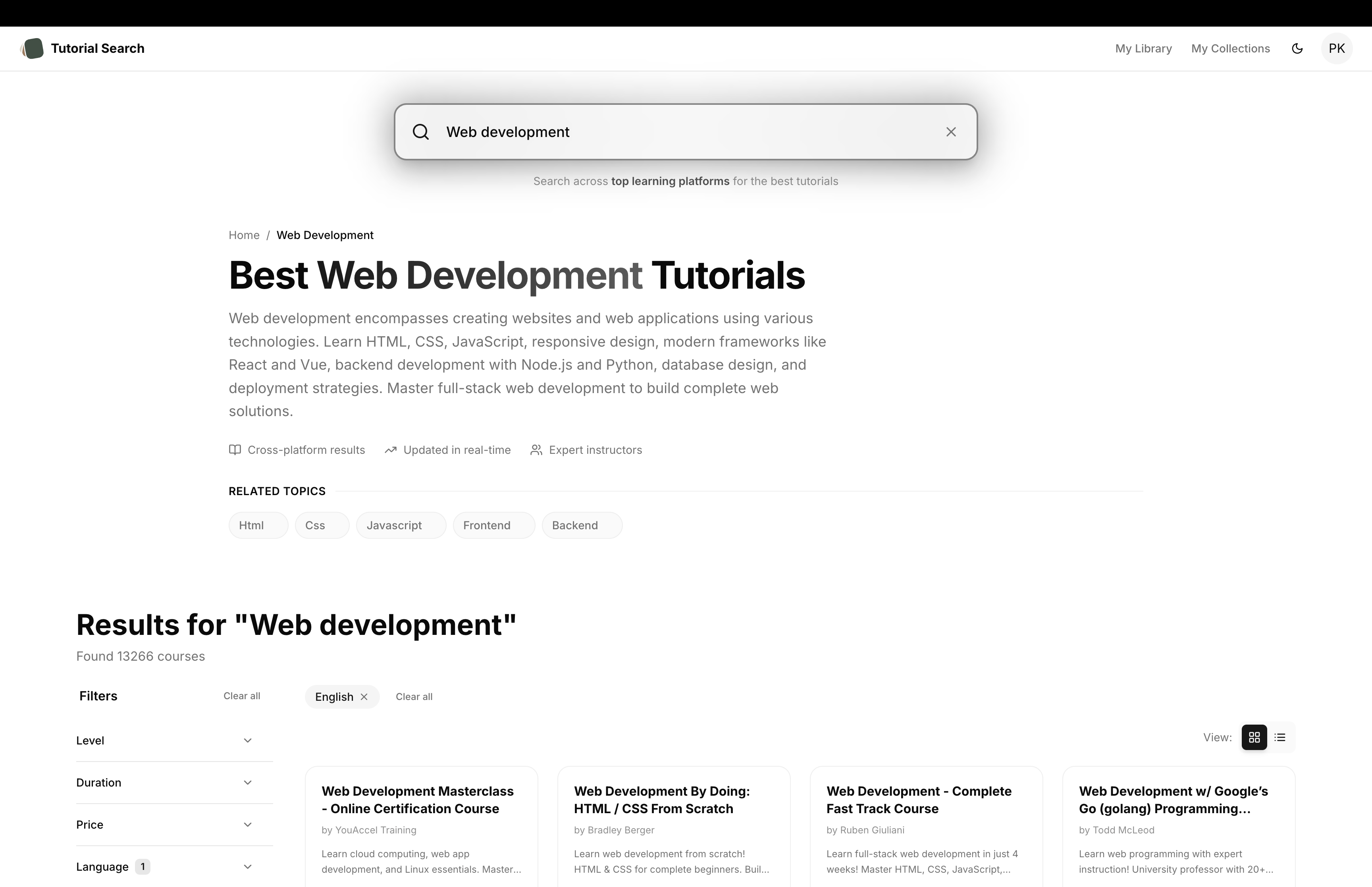Screen dimensions: 1372x887
Task: Switch to list view layout
Action: 1280,737
